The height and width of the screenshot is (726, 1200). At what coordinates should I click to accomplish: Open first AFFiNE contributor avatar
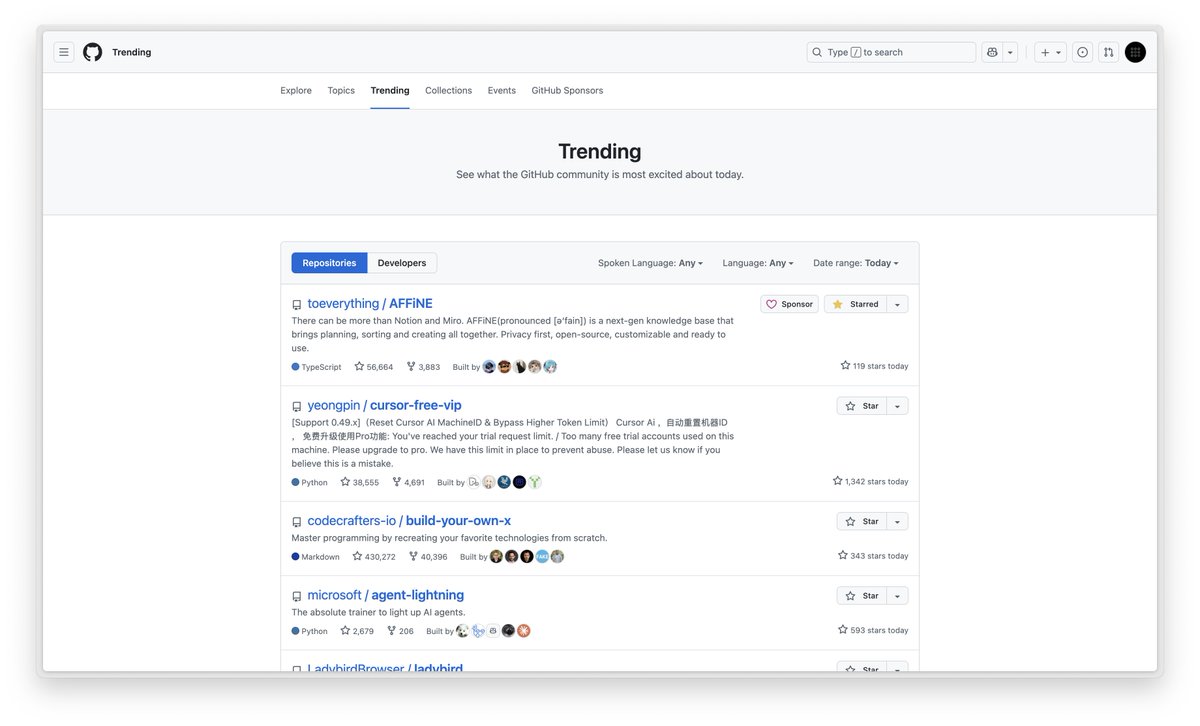[x=489, y=367]
